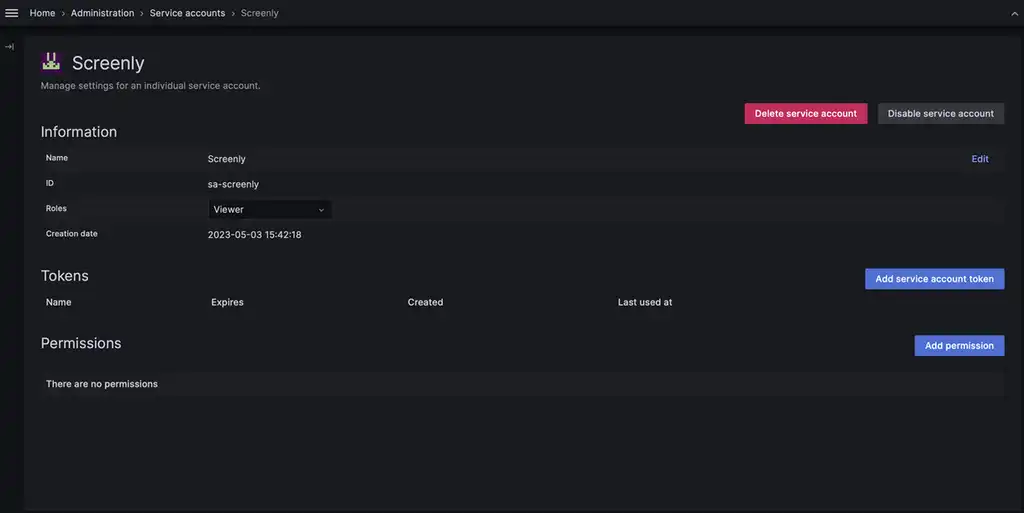Collapse top bar with chevron icon

[1014, 14]
